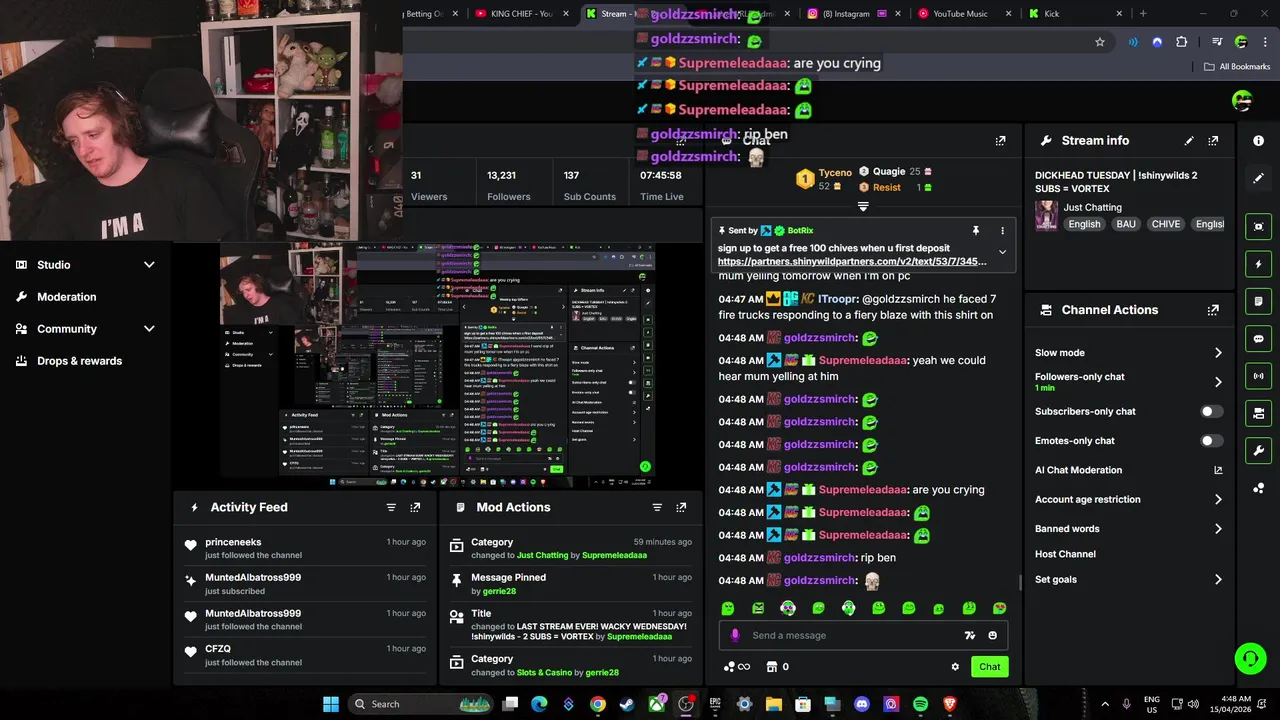
Task: Pop out the Chat panel
Action: [1000, 141]
